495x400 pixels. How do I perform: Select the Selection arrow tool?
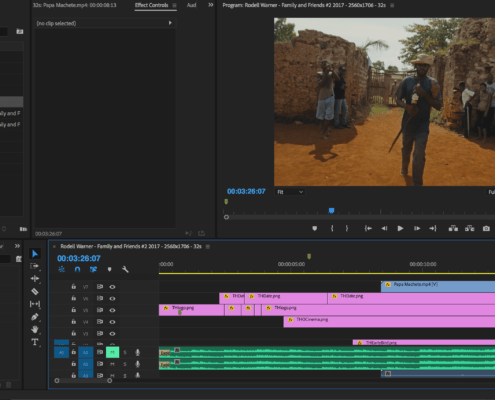coord(35,254)
